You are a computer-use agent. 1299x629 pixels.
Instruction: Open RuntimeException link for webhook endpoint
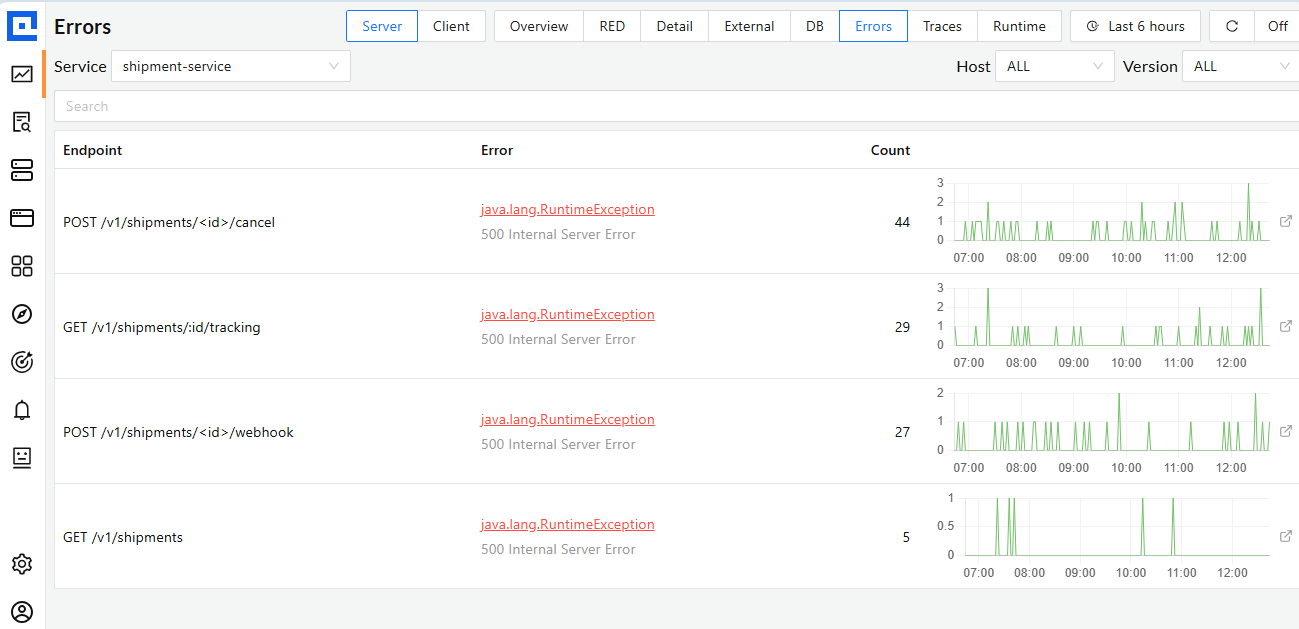coord(567,419)
